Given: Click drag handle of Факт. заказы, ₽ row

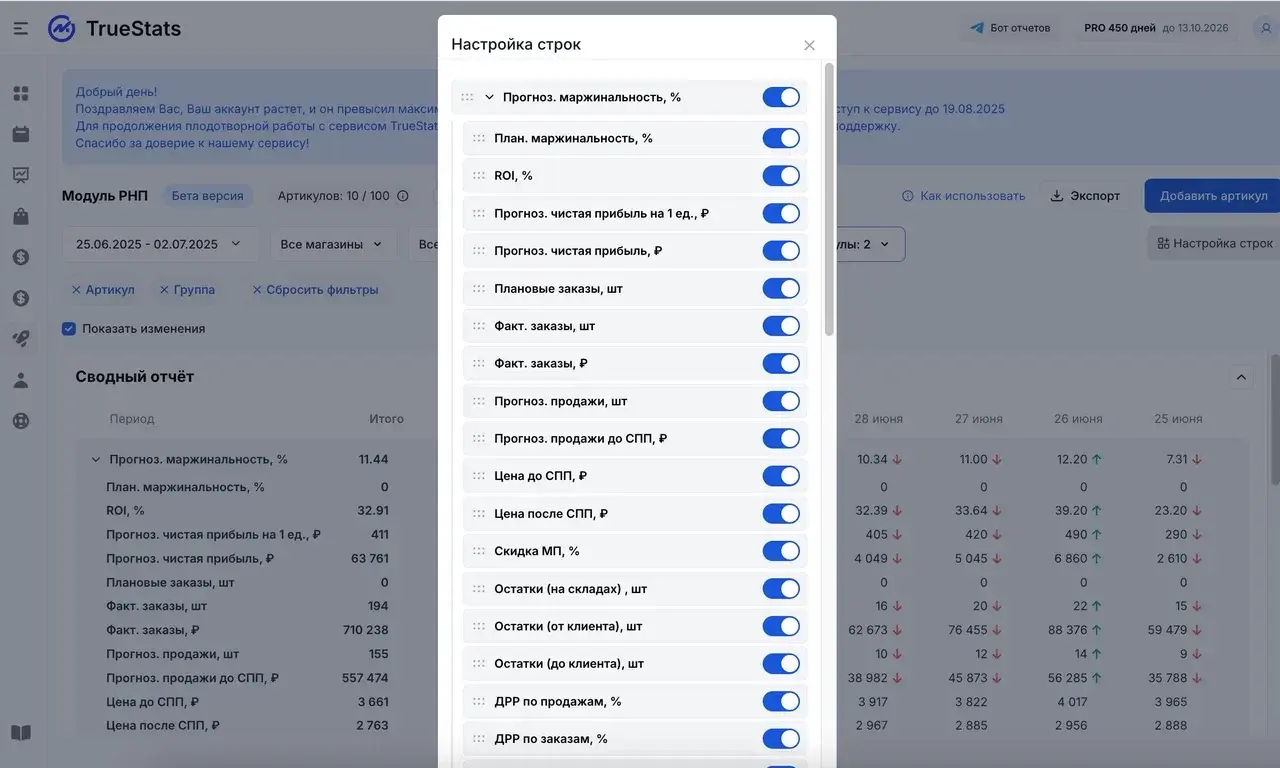Looking at the screenshot, I should 479,363.
